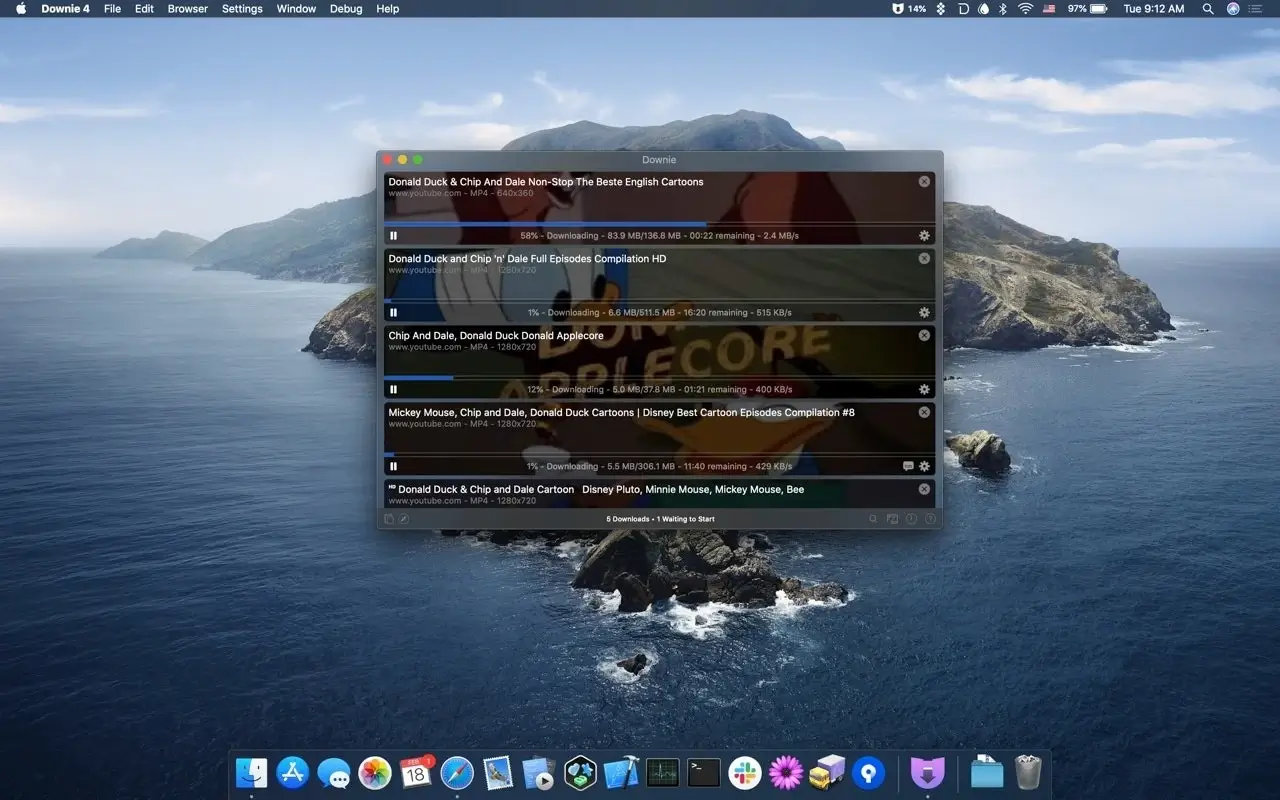Click the Dropbox icon in the menu bar
The image size is (1280, 800).
[x=941, y=9]
